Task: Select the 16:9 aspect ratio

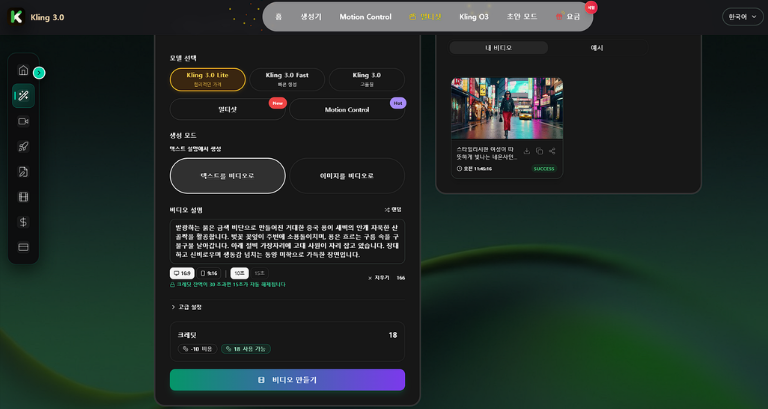Action: tap(182, 273)
